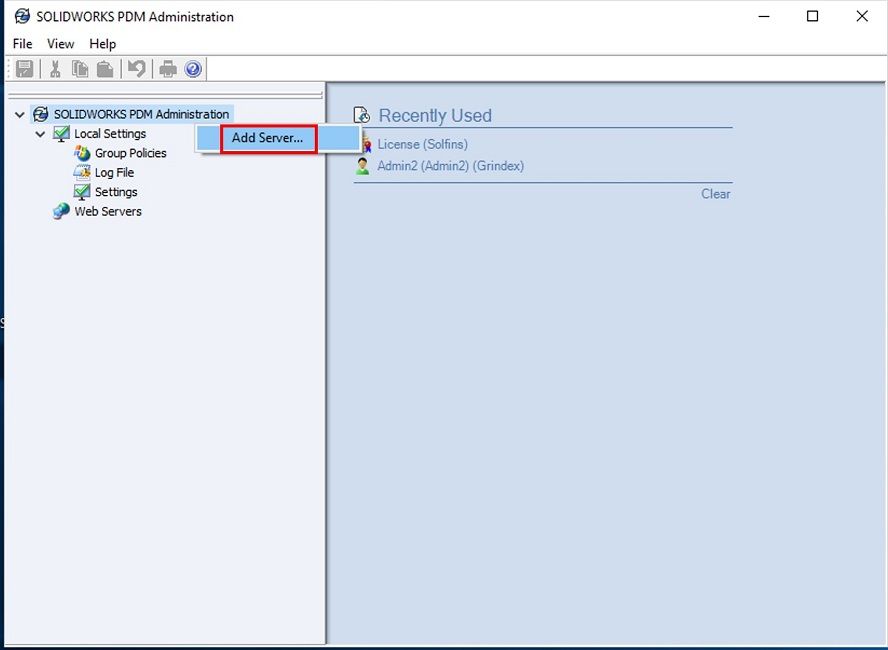Select Group Policies in the tree
This screenshot has height=650, width=888.
point(130,153)
